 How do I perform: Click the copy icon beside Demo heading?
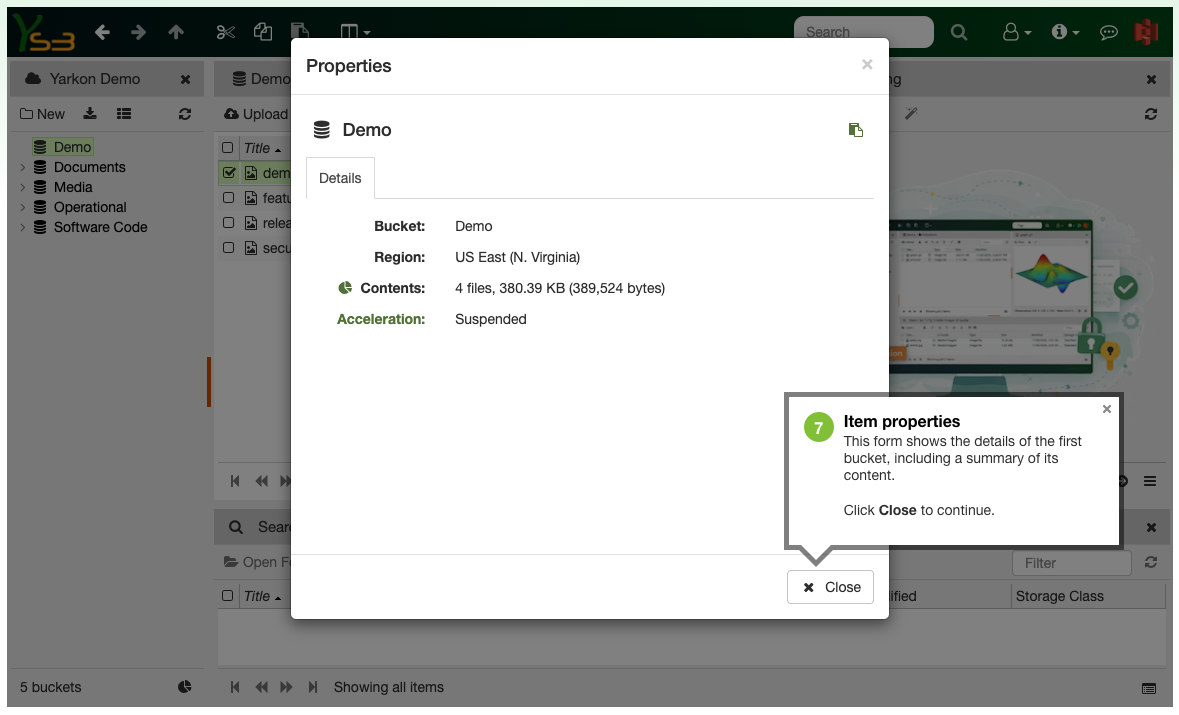coord(855,130)
